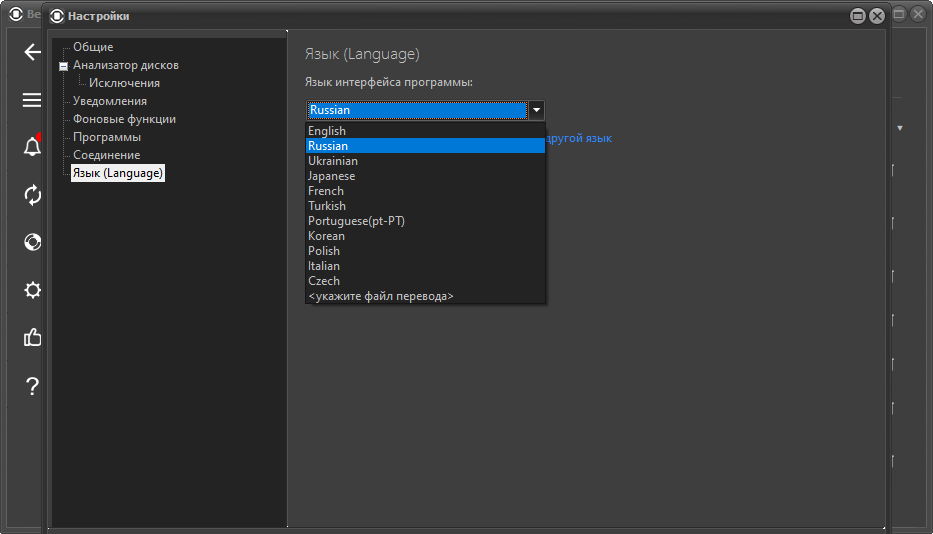The height and width of the screenshot is (534, 933).
Task: Open help question mark icon
Action: point(32,386)
